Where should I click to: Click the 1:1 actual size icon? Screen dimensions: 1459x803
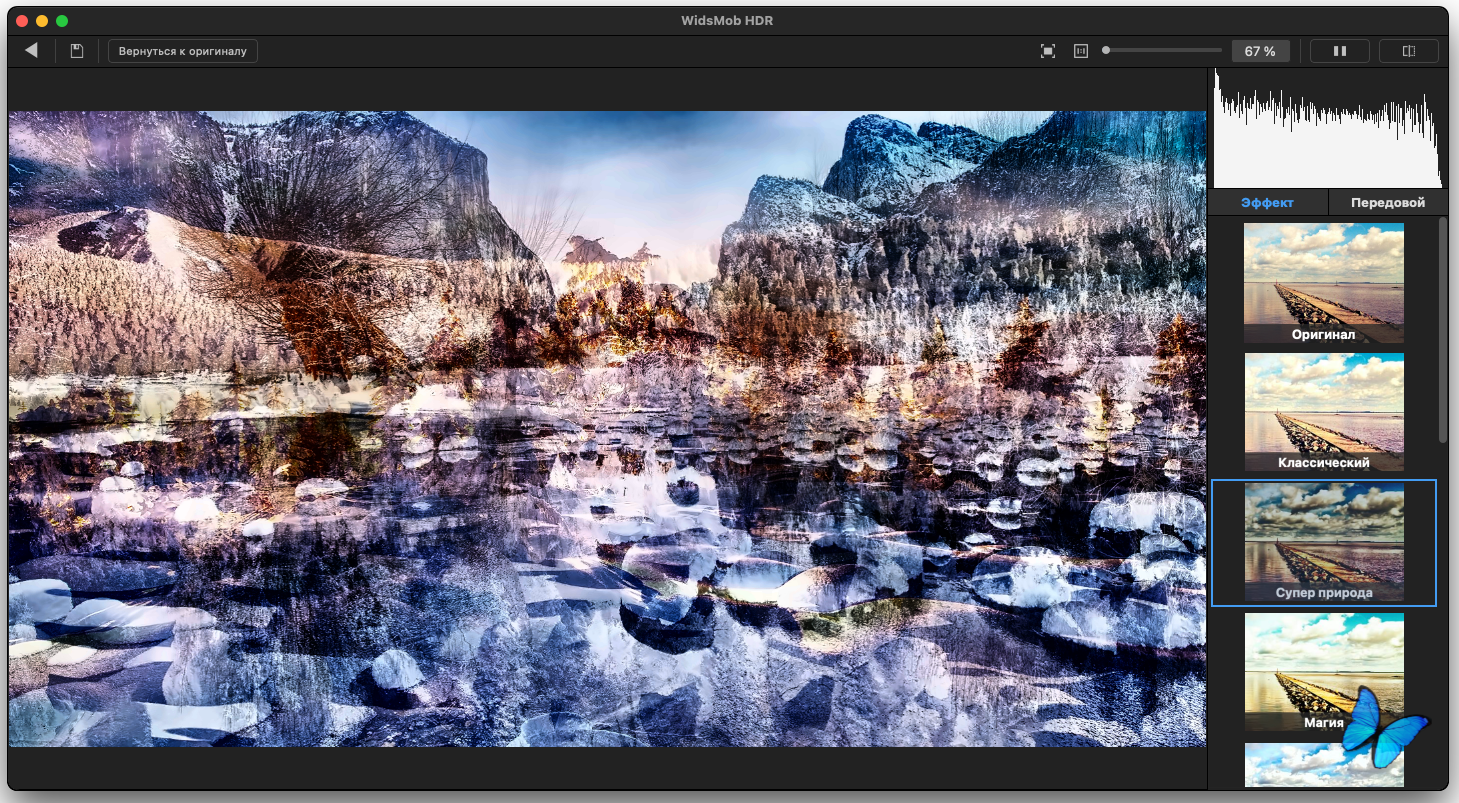(1080, 51)
